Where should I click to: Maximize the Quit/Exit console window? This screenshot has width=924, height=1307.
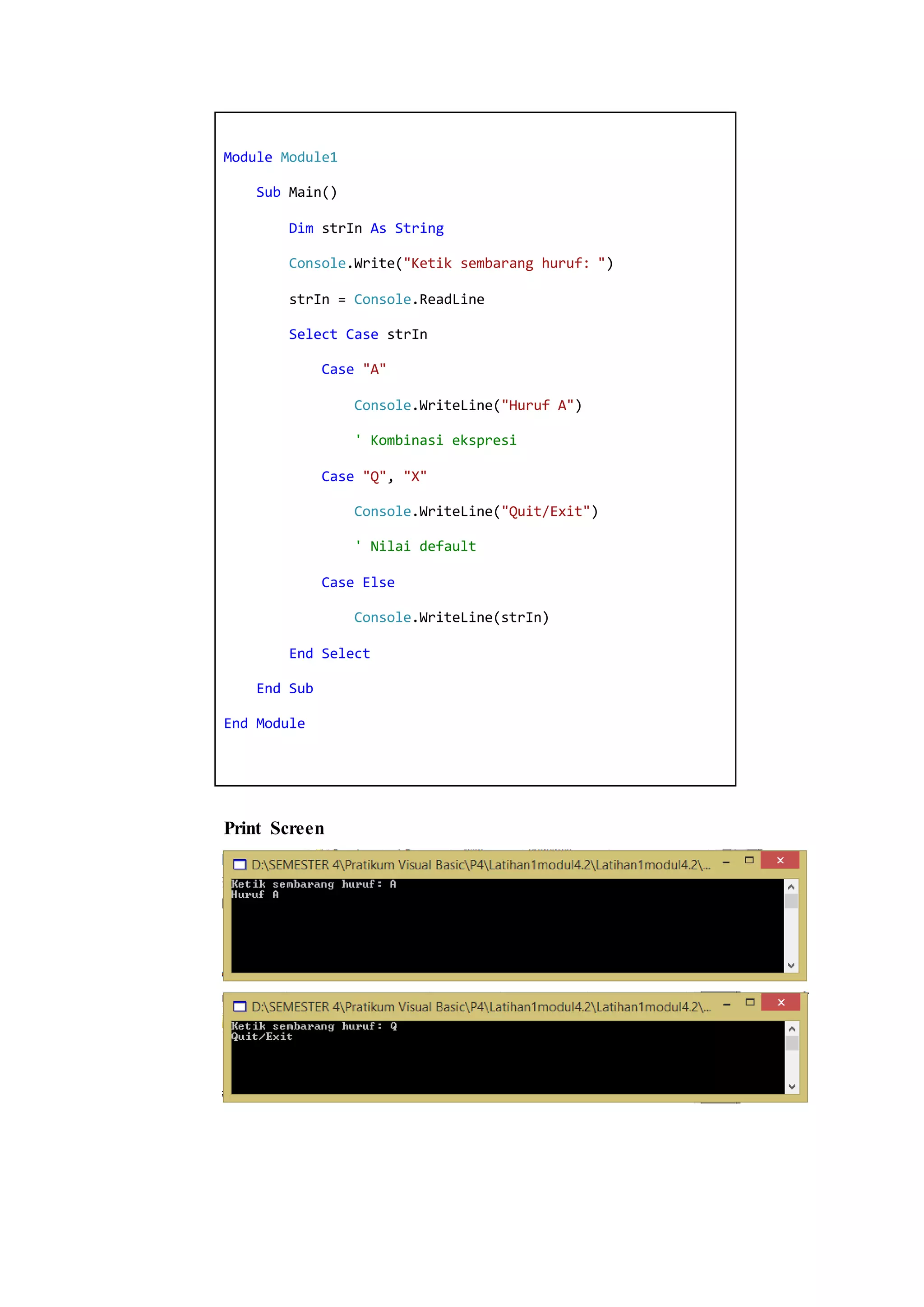tap(750, 1002)
